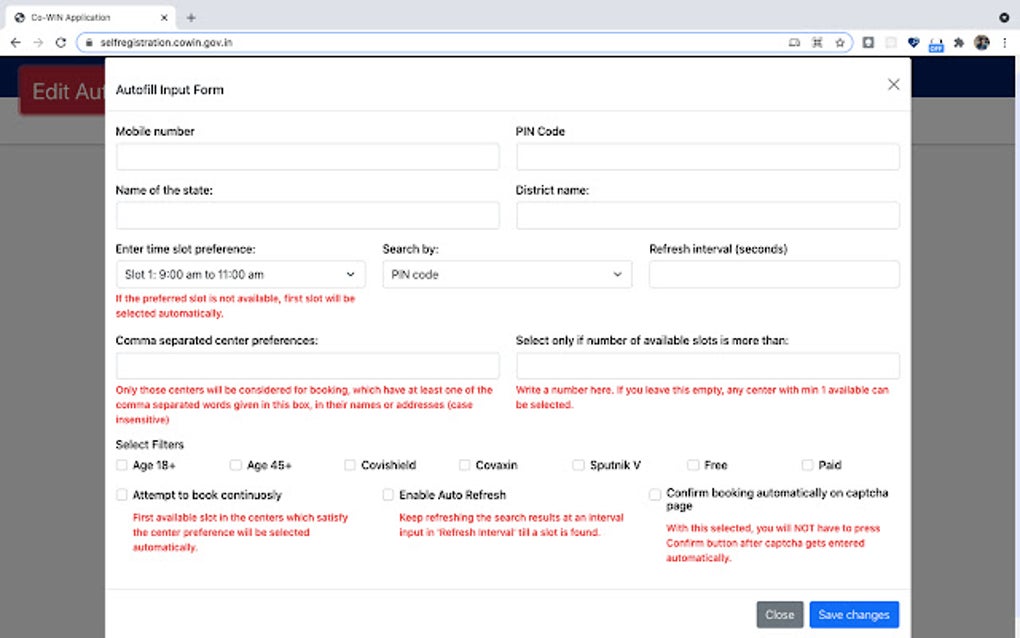
Task: Enable the Age 18+ filter checkbox
Action: click(x=122, y=465)
